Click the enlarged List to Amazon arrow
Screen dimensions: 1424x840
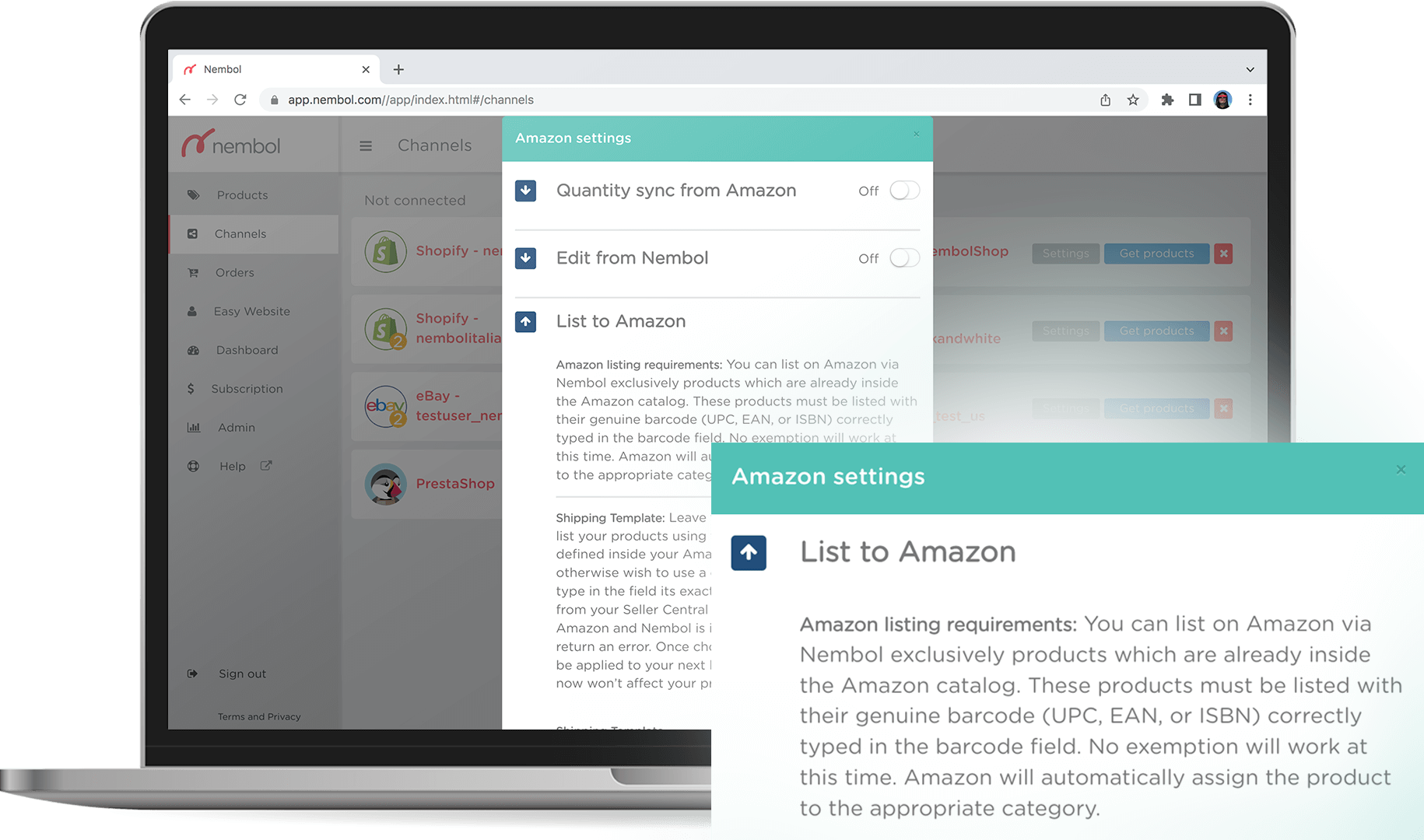pyautogui.click(x=749, y=553)
